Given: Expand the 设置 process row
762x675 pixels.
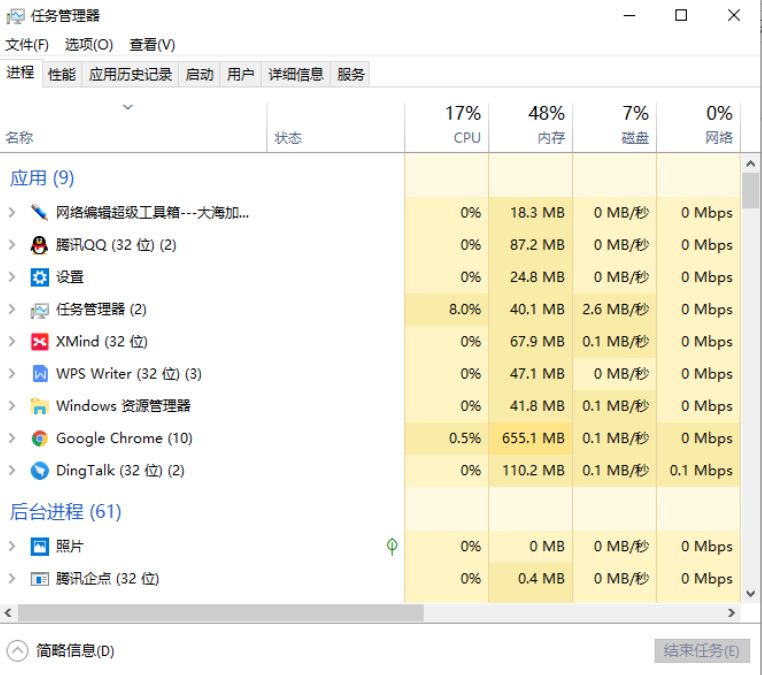Looking at the screenshot, I should (12, 277).
